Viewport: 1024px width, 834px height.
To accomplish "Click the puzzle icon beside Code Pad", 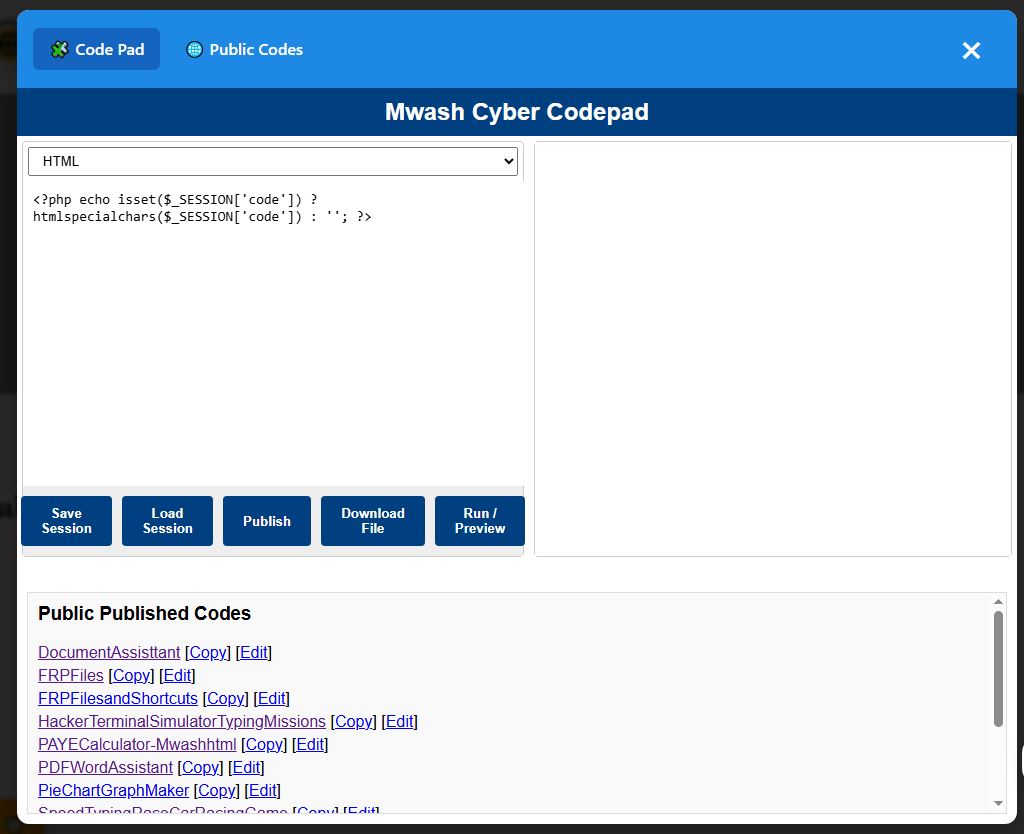I will coord(61,48).
